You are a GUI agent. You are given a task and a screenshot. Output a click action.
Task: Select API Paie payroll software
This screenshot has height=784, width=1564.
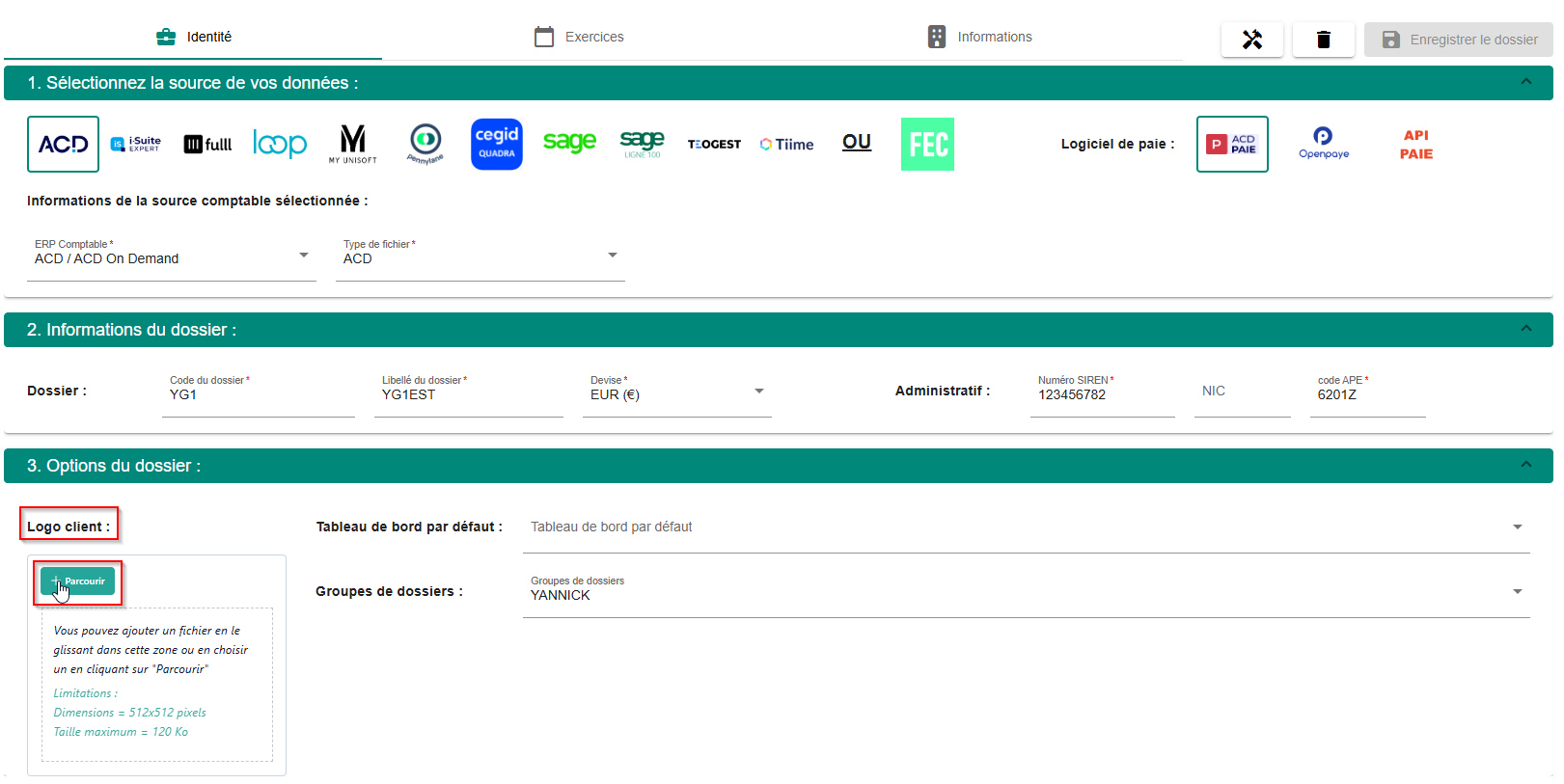pos(1416,144)
